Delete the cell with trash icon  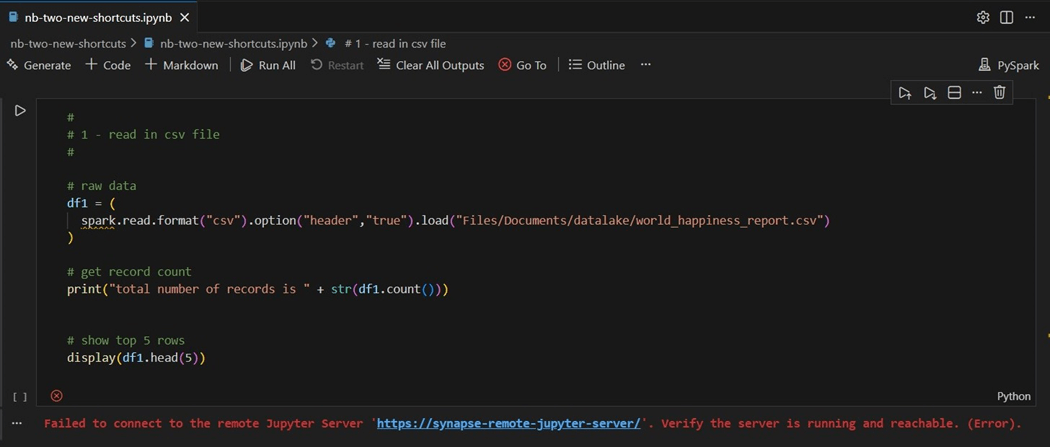click(999, 92)
